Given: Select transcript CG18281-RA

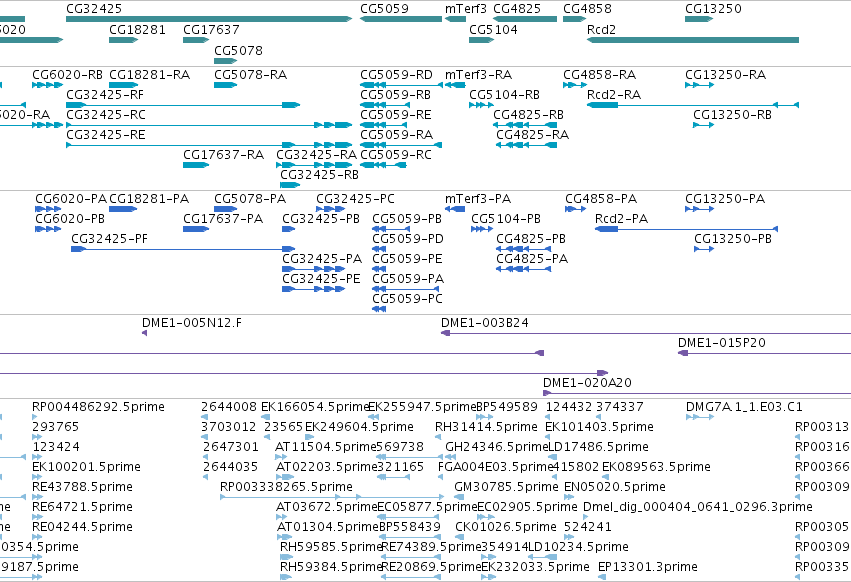Looking at the screenshot, I should [123, 85].
